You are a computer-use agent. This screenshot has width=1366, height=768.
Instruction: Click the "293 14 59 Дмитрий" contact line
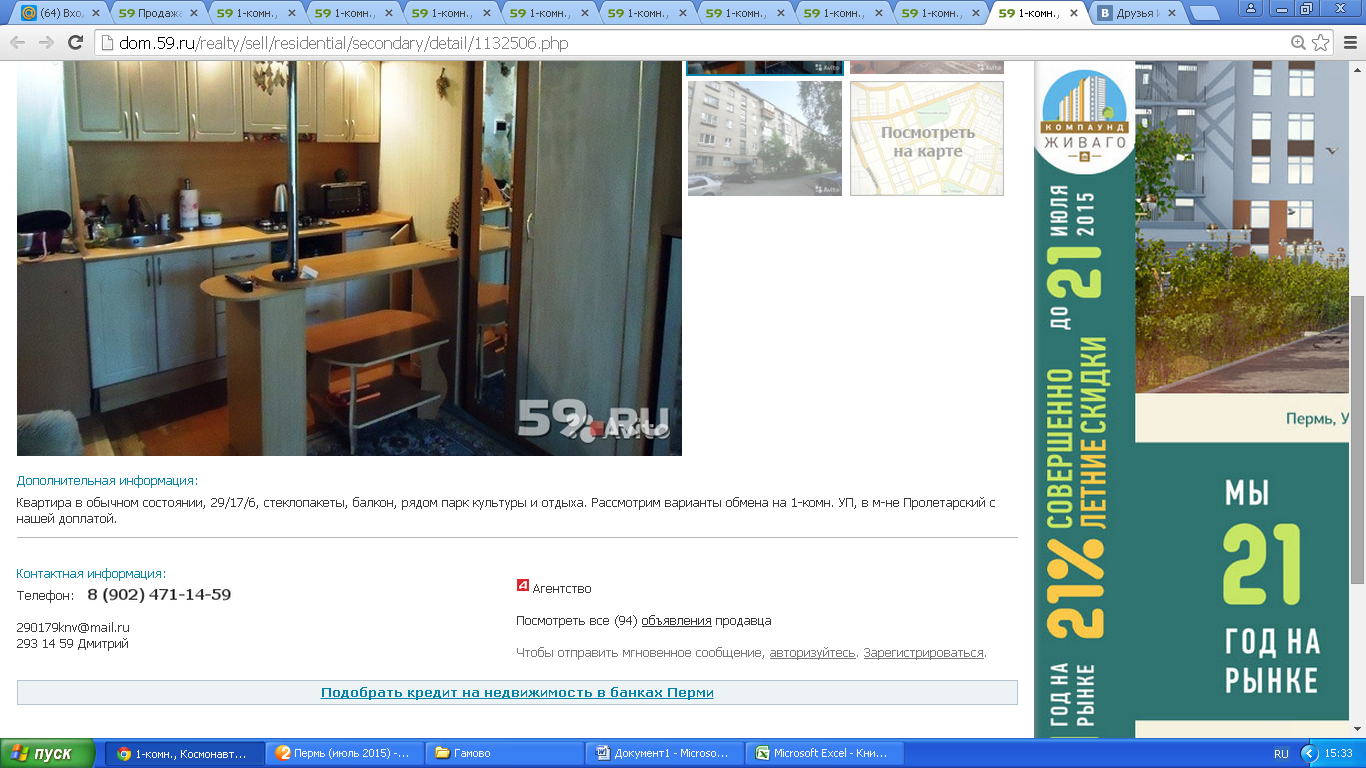pos(73,643)
